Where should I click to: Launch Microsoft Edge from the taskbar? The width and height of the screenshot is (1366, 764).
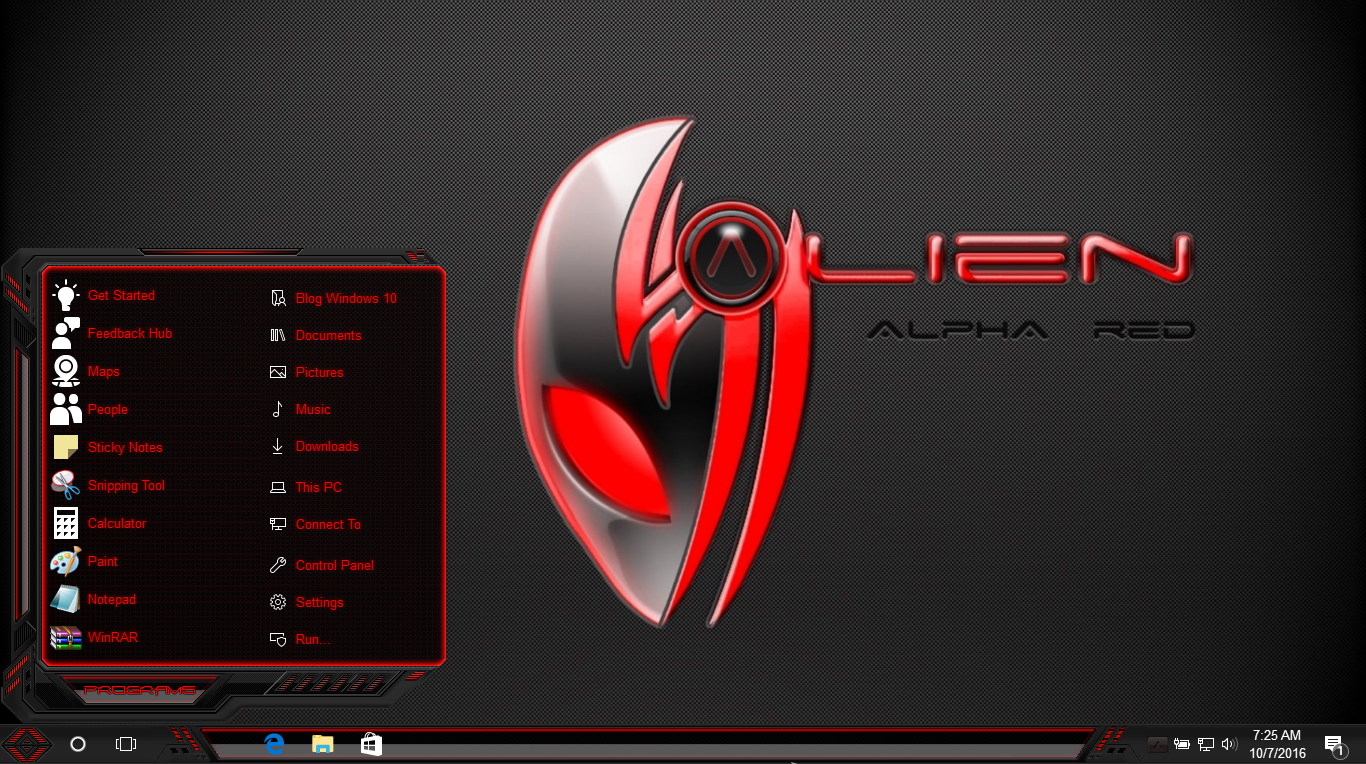(274, 744)
